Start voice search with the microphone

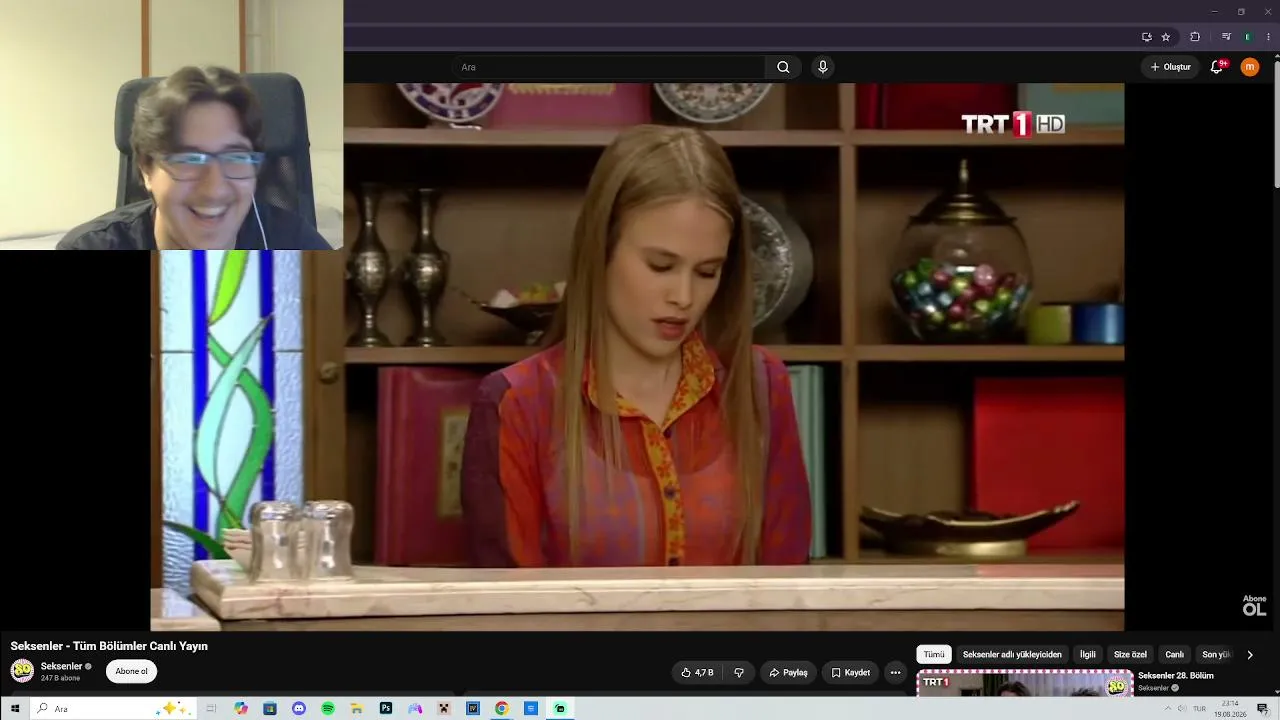[x=823, y=67]
